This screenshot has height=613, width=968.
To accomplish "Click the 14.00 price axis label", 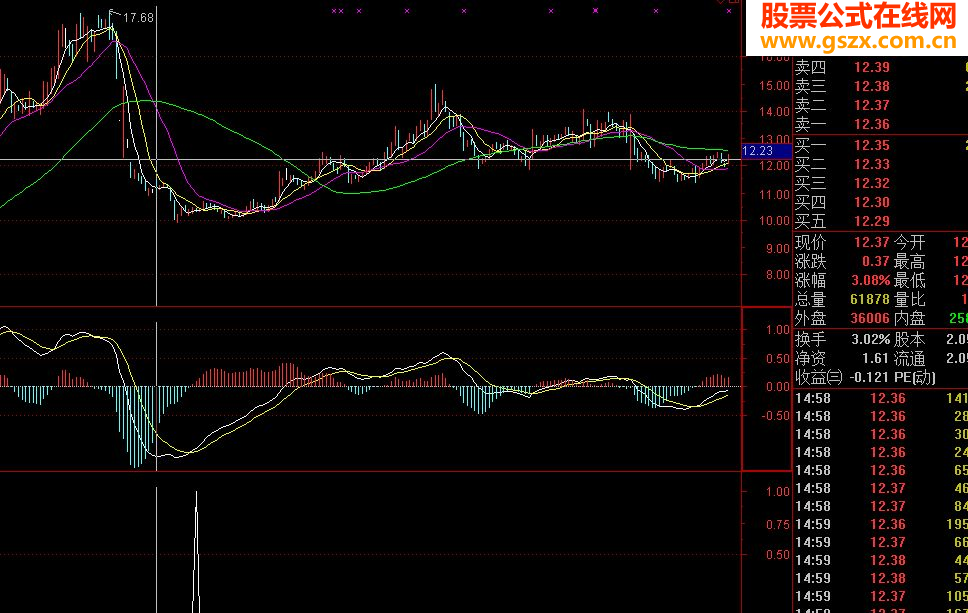I will coord(774,112).
